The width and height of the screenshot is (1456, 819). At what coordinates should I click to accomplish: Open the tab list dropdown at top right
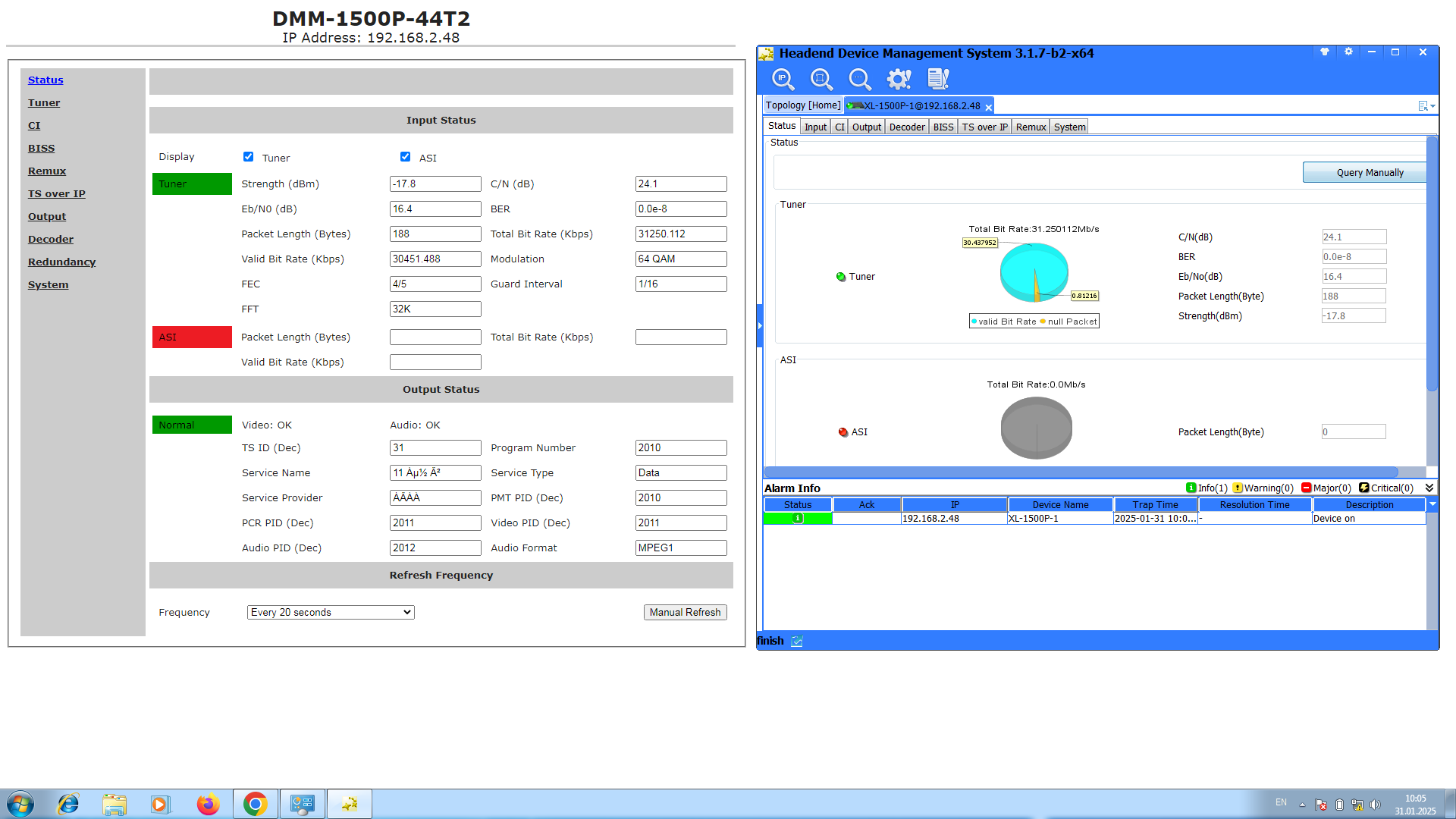pos(1426,106)
